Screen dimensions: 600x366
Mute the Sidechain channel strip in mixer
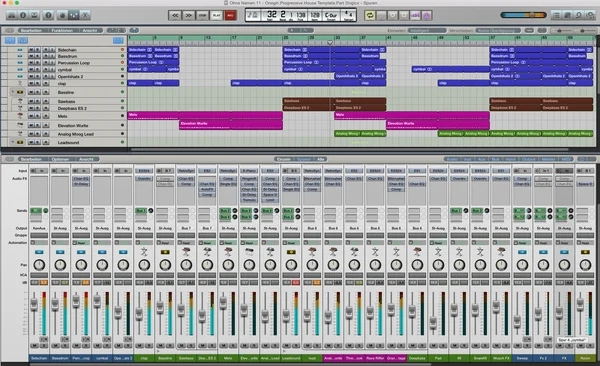(34, 346)
